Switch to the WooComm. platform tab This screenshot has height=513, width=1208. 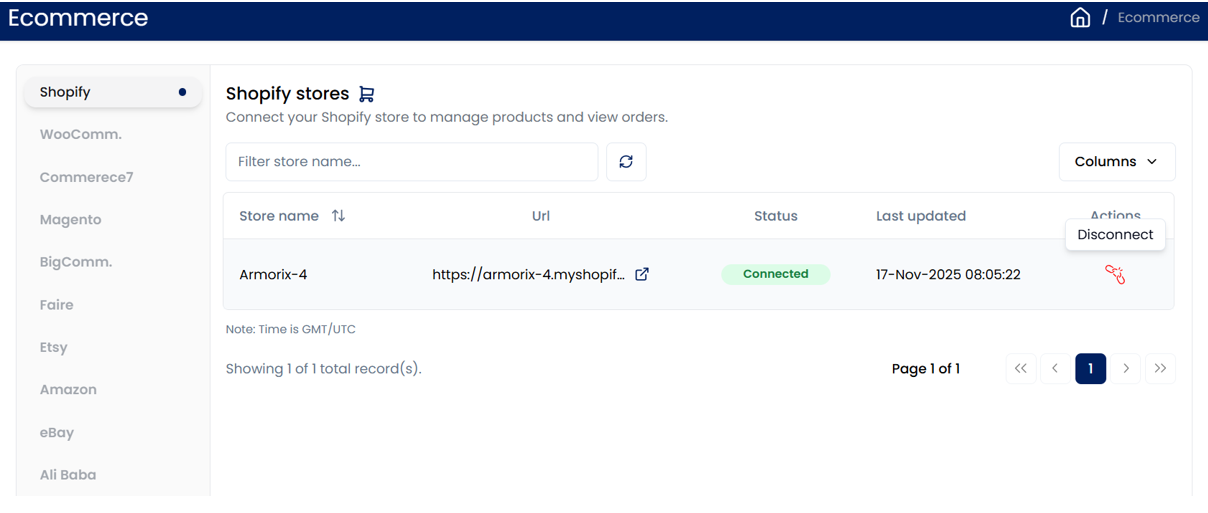81,134
